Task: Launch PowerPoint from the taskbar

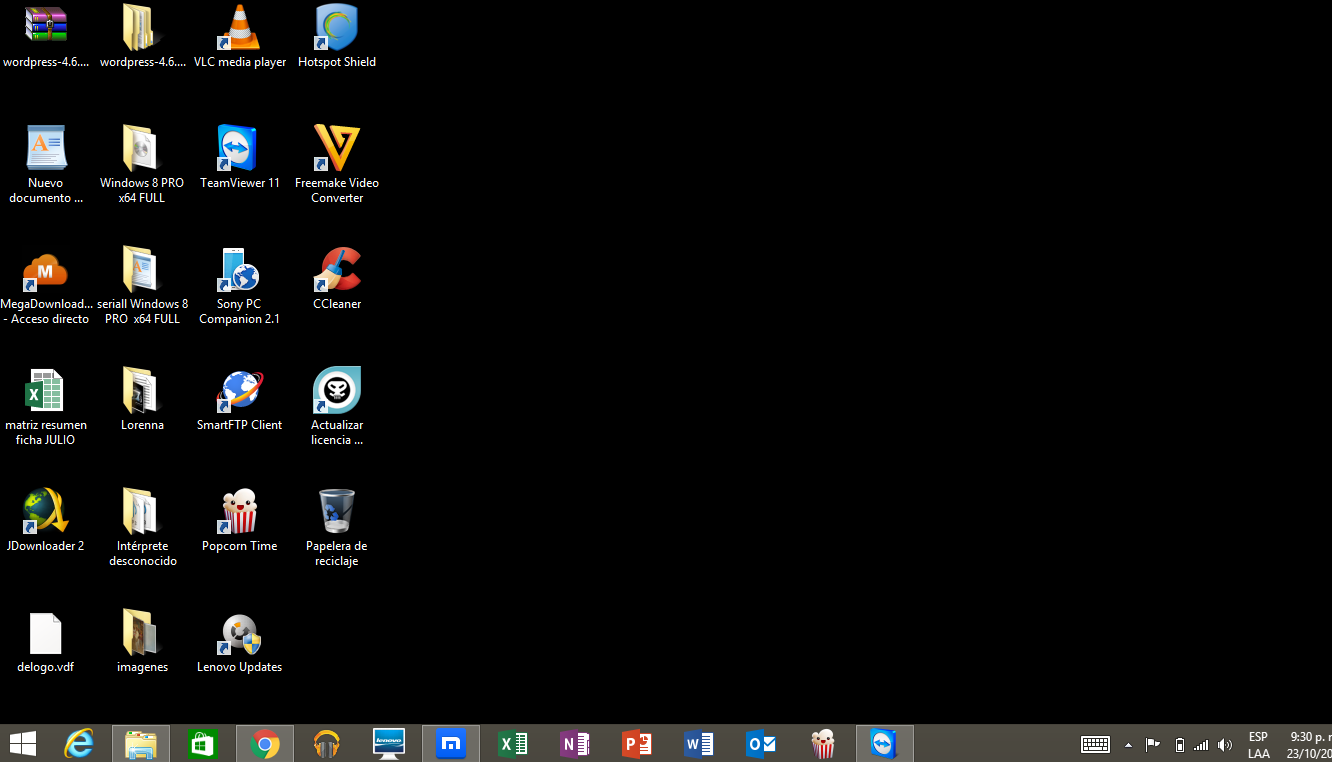Action: click(637, 744)
